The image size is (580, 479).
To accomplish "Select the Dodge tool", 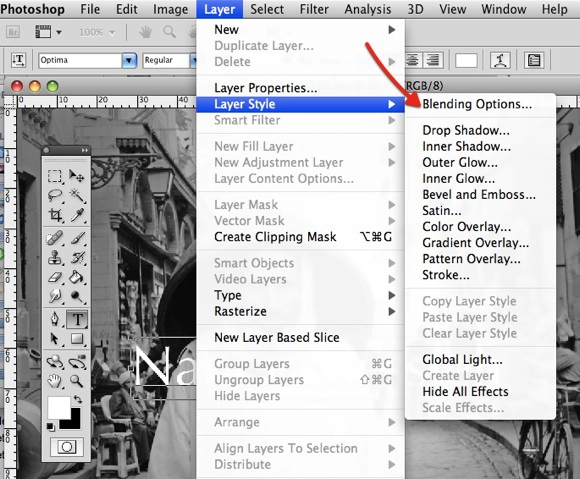I will 77,296.
